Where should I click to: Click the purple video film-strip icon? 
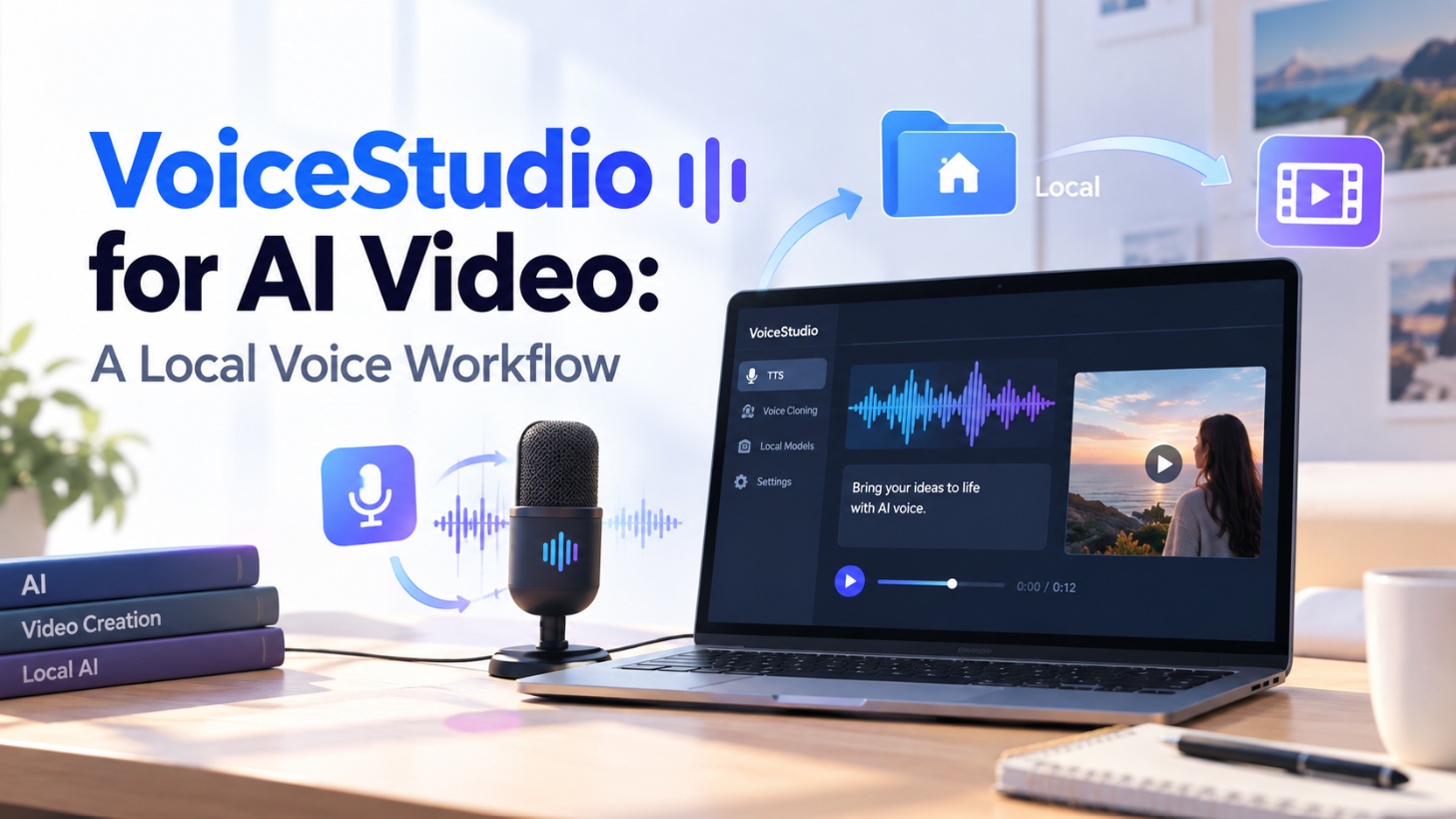coord(1319,192)
